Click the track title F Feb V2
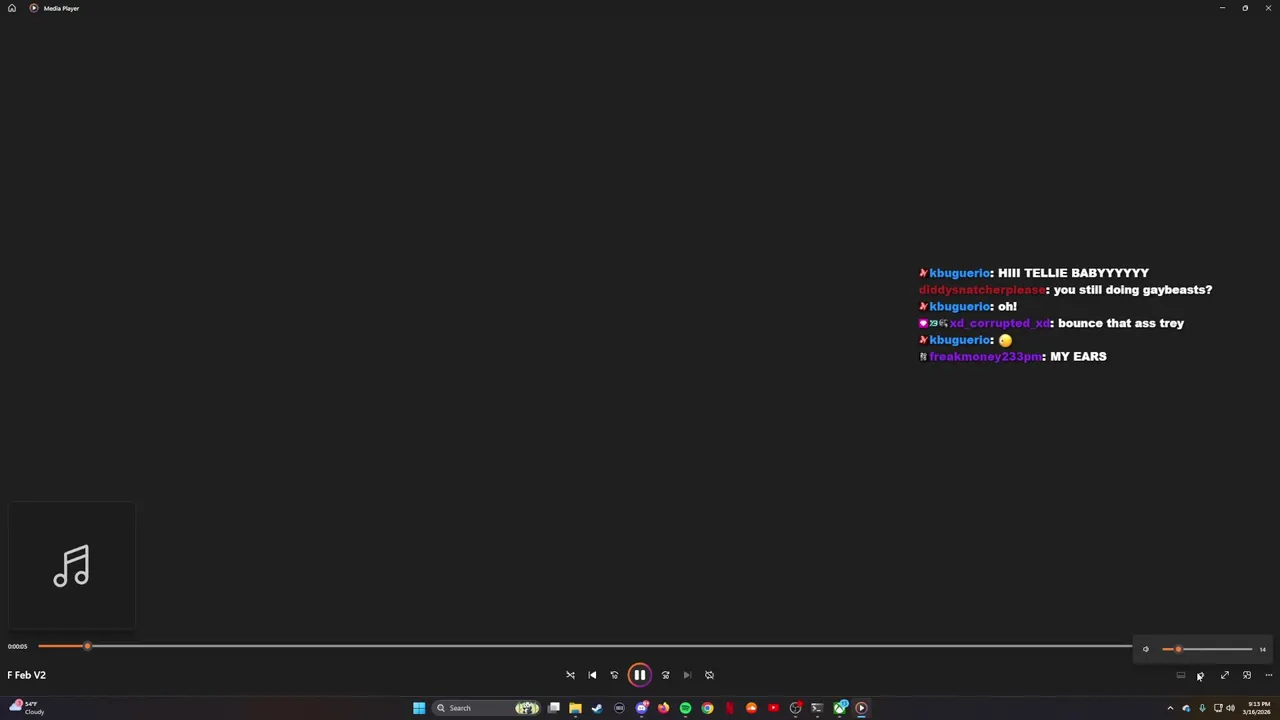 pos(26,675)
